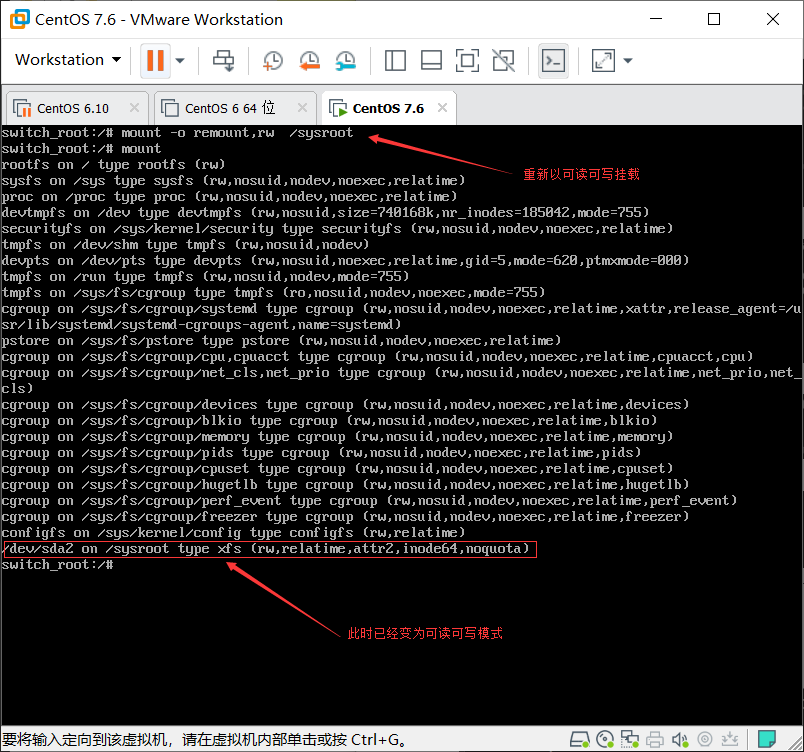Click the cgroup hugetlb mount line
This screenshot has width=804, height=752.
345,485
